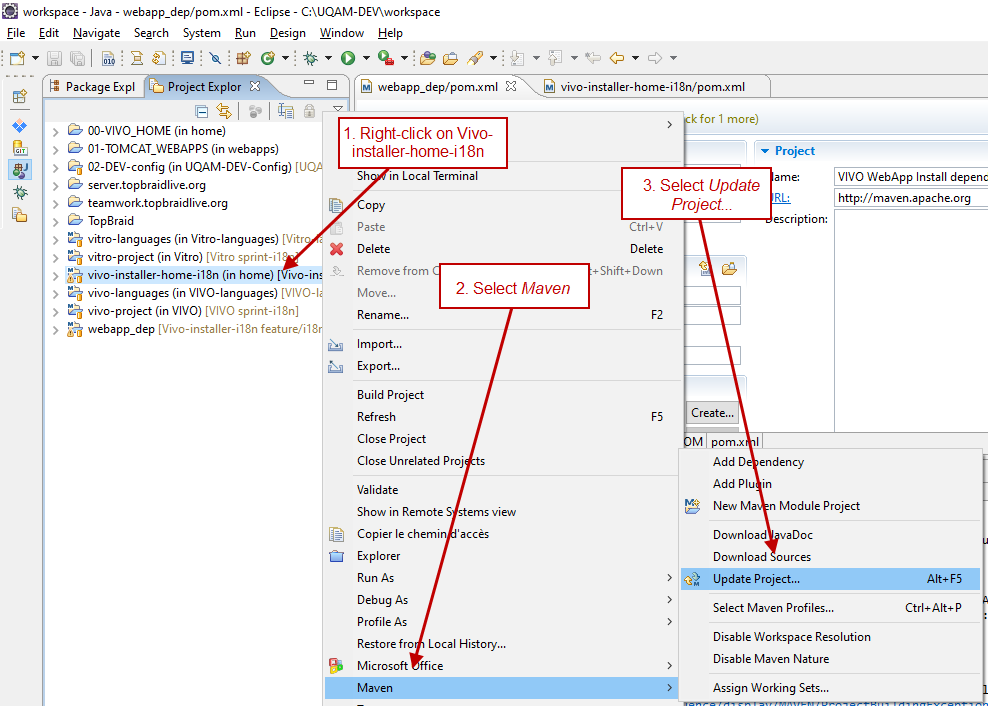
Task: Click the Open Perspective sidebar icon
Action: tap(20, 96)
